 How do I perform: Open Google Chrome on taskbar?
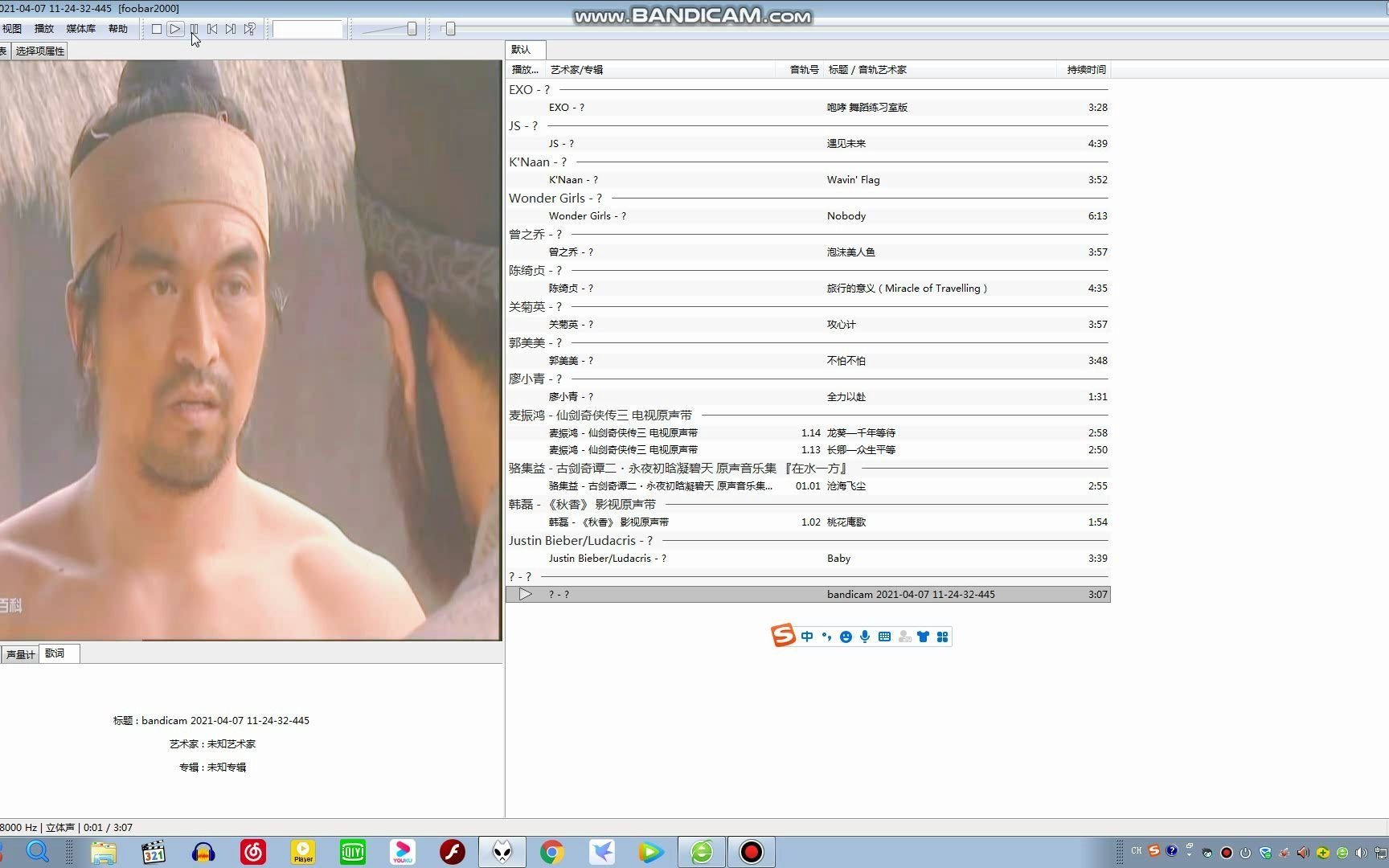pyautogui.click(x=552, y=852)
